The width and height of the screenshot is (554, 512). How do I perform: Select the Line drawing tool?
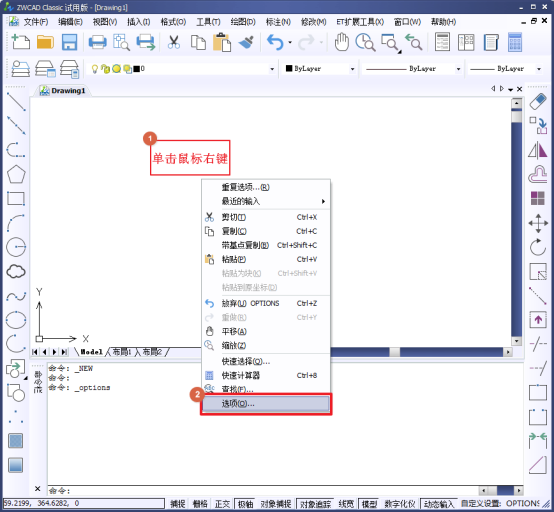click(x=16, y=102)
